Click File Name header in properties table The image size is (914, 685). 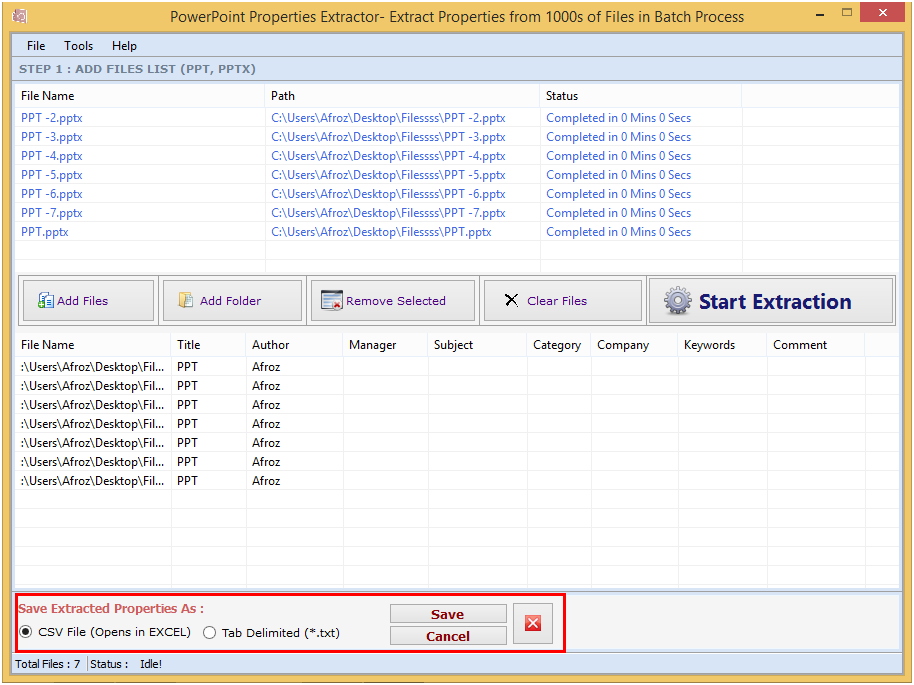click(x=93, y=345)
